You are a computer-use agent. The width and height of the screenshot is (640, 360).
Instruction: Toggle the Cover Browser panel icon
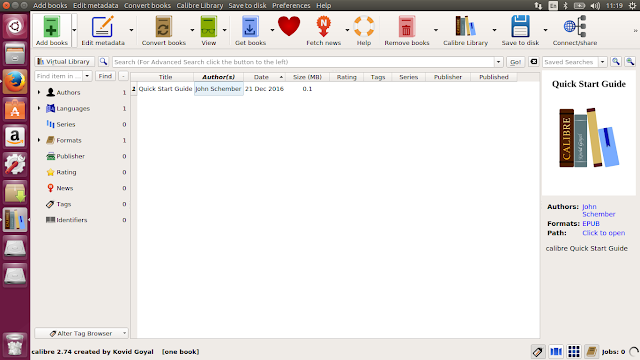coord(556,351)
